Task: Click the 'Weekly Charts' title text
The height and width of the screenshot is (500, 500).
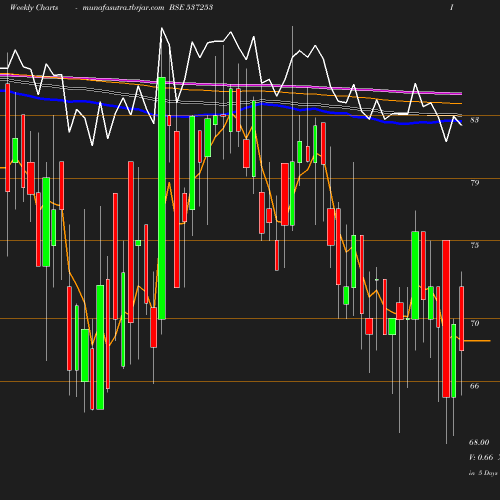Action: [34, 7]
